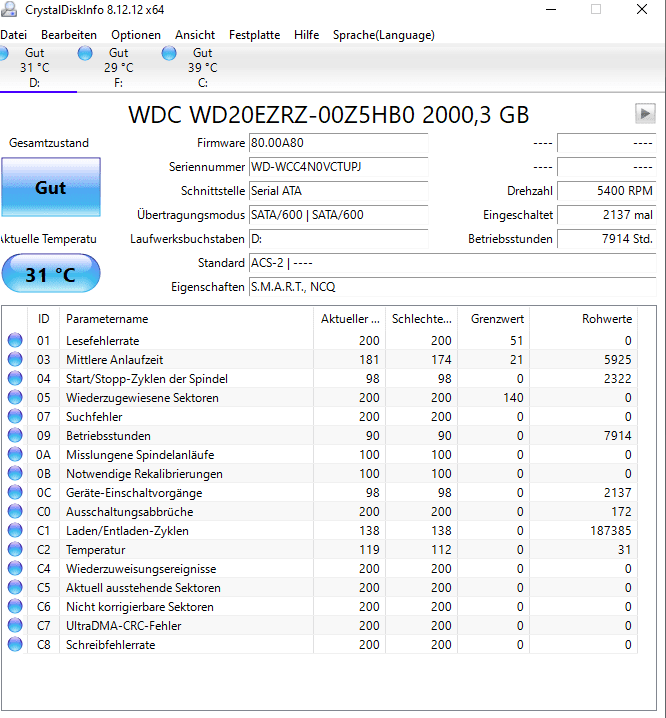This screenshot has width=666, height=718.
Task: Click status orb for Misslungene Spindelanläufe row
Action: click(15, 454)
